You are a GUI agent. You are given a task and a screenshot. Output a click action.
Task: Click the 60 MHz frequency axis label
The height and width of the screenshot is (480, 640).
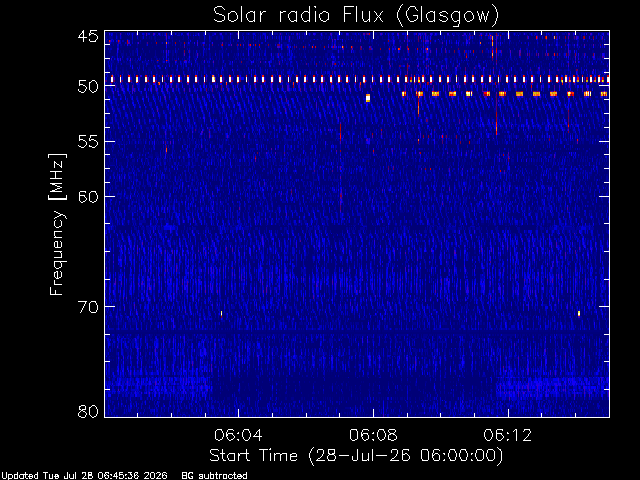88,197
